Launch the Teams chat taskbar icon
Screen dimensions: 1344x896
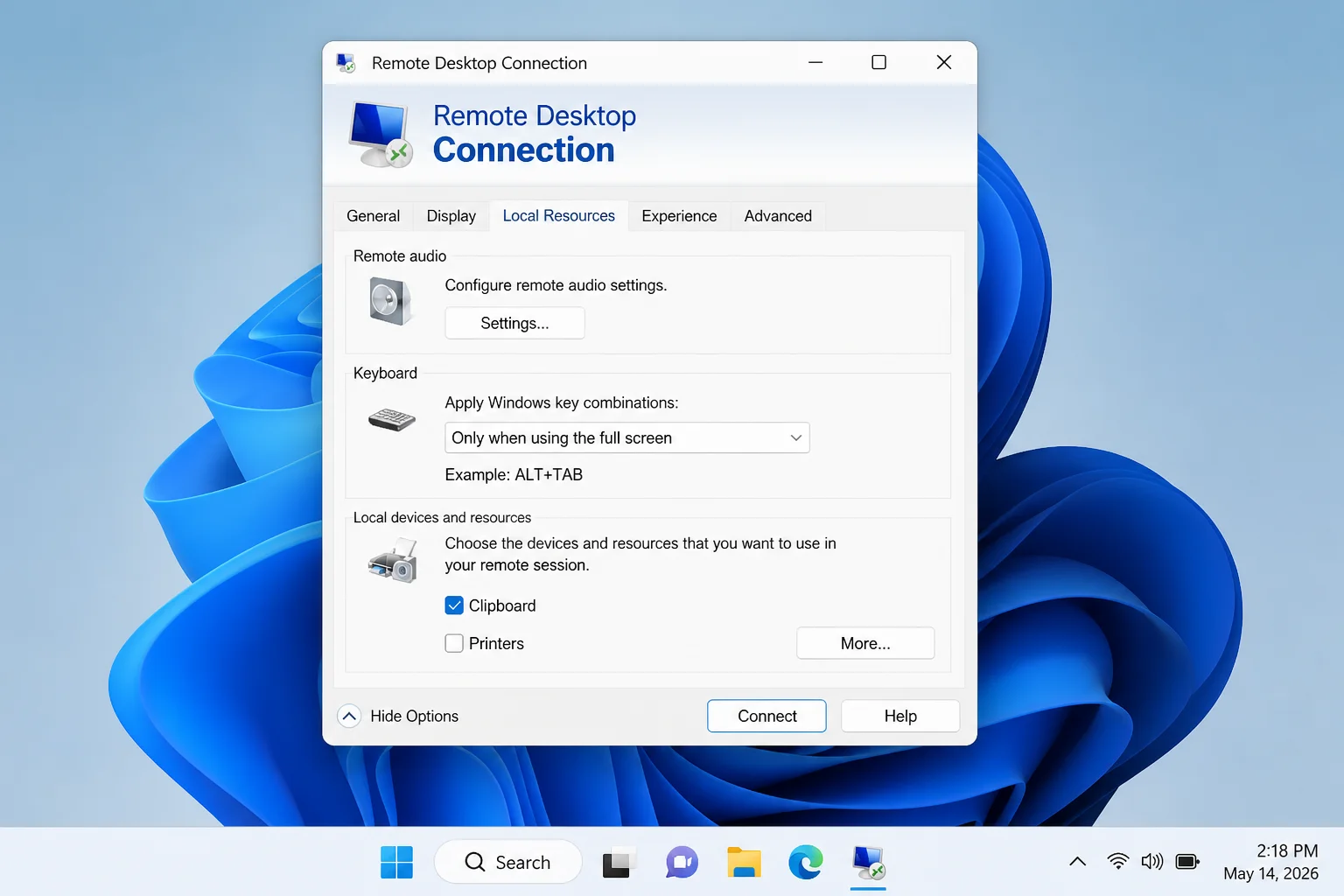(682, 863)
